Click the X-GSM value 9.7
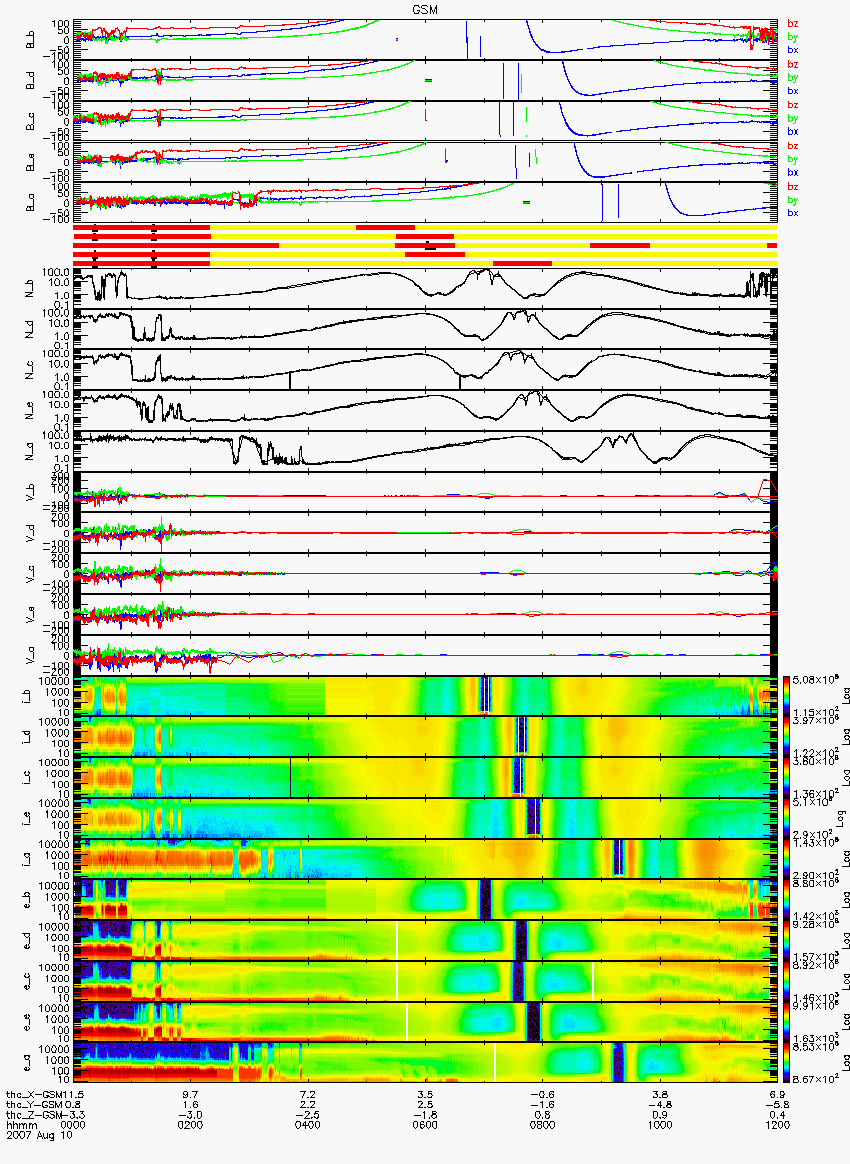This screenshot has width=850, height=1164. (190, 1095)
